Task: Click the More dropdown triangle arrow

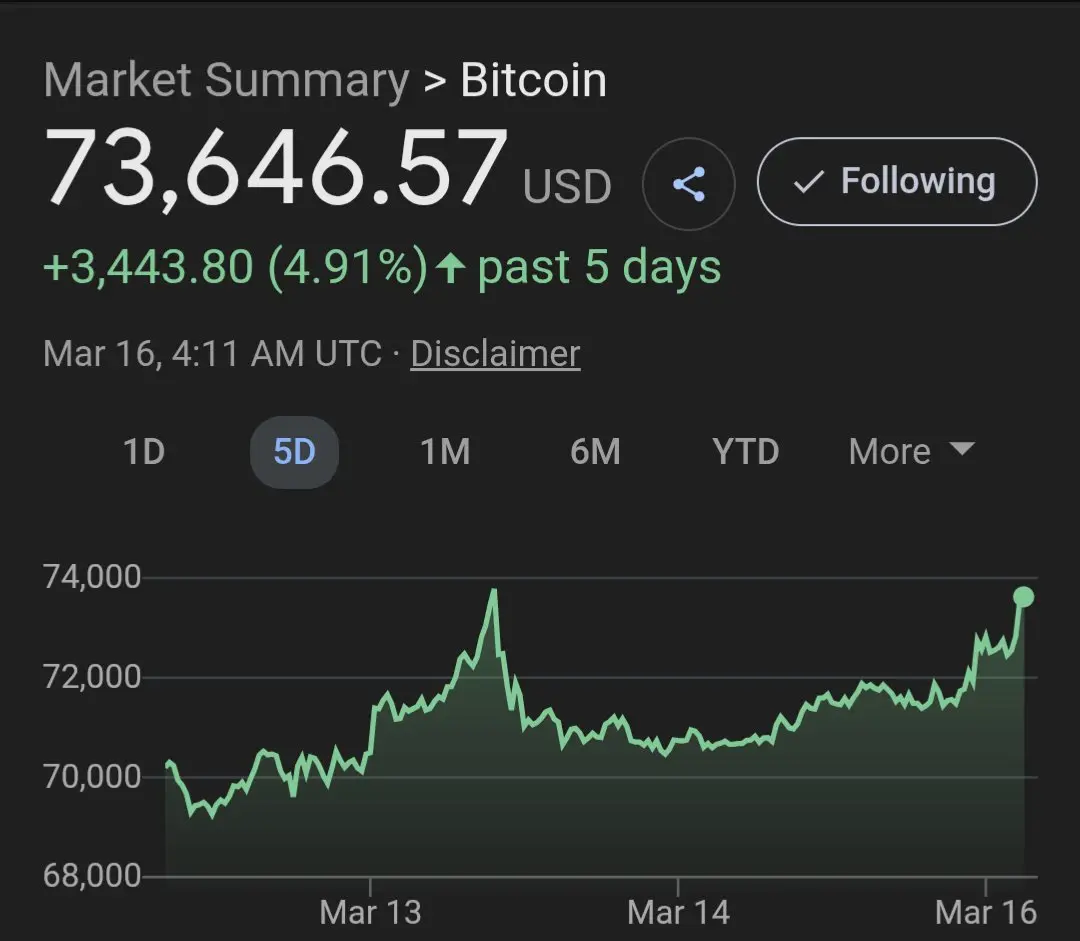Action: tap(961, 450)
